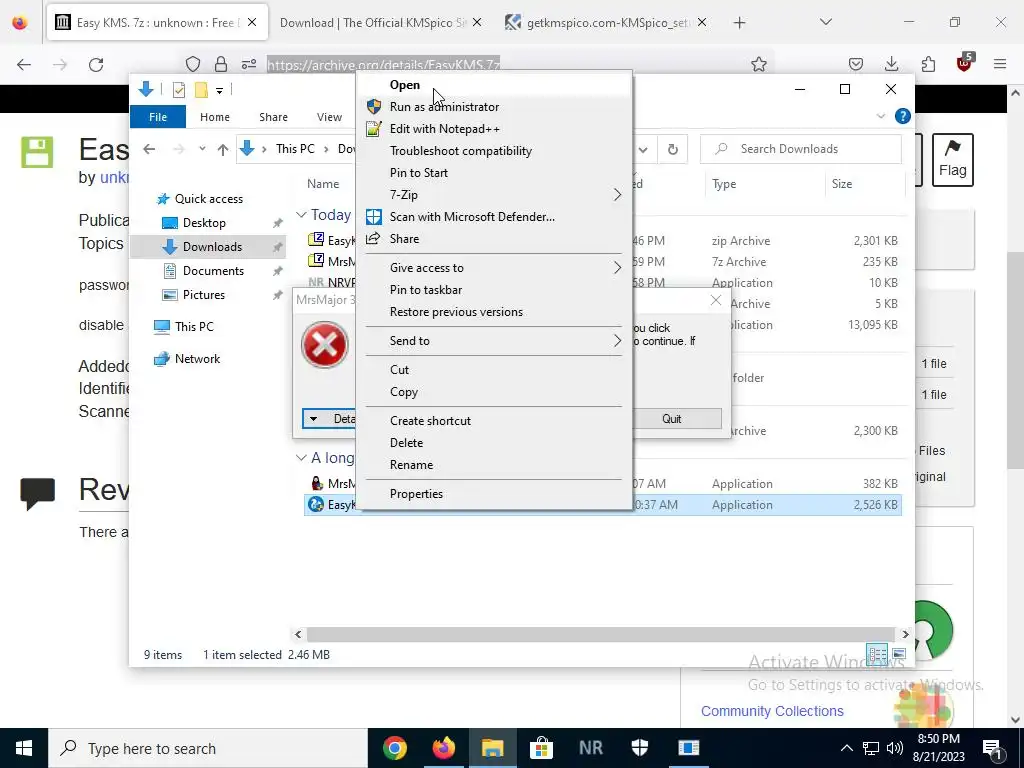Open Customize Quick Access Toolbar dropdown

(219, 91)
